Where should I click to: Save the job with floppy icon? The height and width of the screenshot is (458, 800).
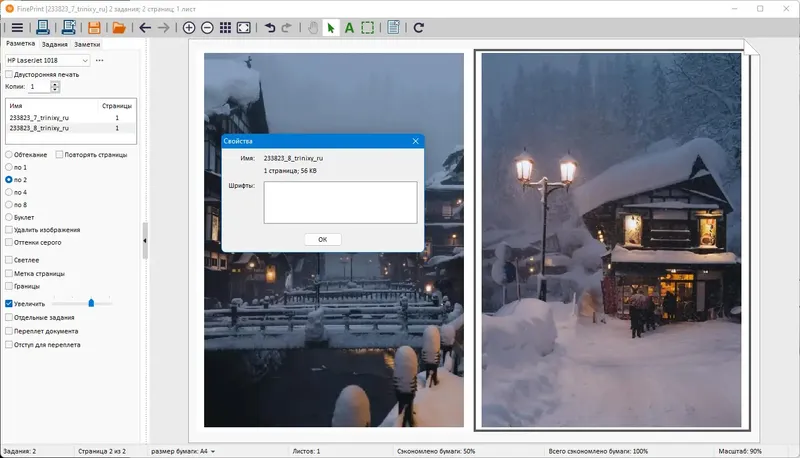[94, 28]
